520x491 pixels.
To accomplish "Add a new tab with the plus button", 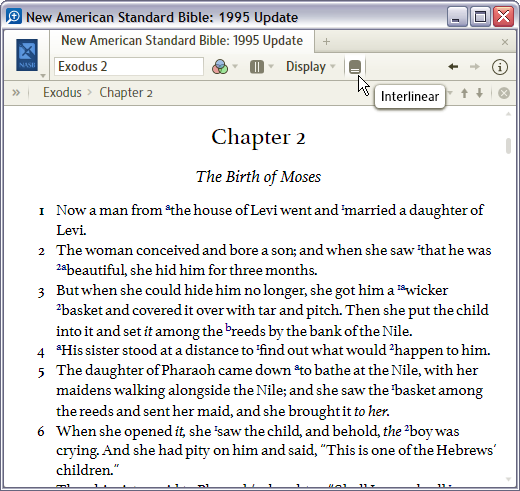I will click(x=326, y=41).
